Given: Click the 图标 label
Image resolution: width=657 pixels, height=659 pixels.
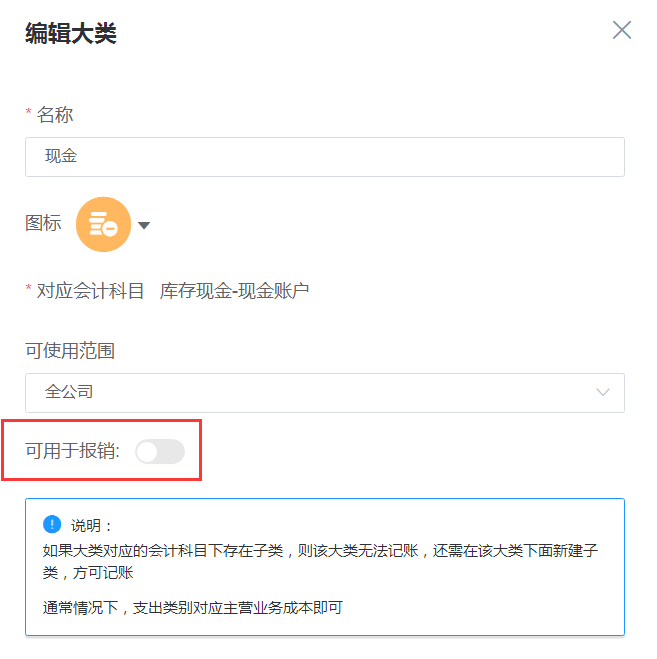Looking at the screenshot, I should pyautogui.click(x=43, y=223).
